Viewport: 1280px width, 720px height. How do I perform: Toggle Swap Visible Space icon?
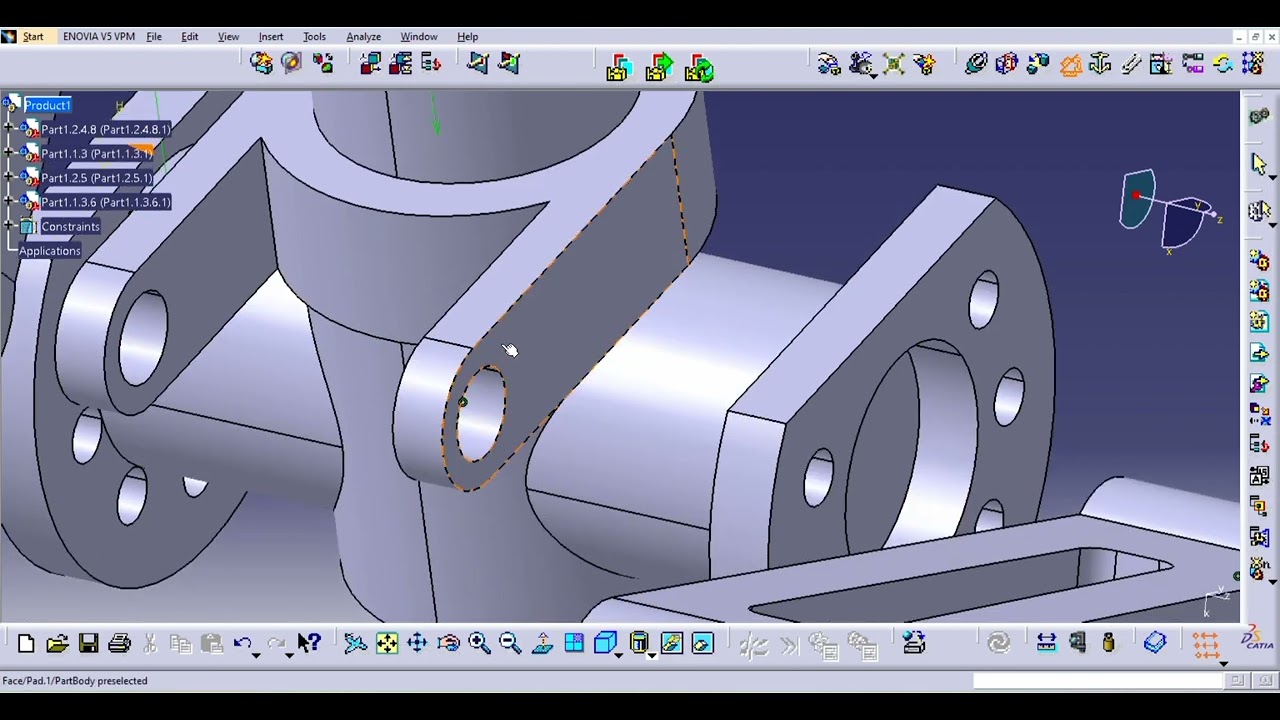(702, 644)
